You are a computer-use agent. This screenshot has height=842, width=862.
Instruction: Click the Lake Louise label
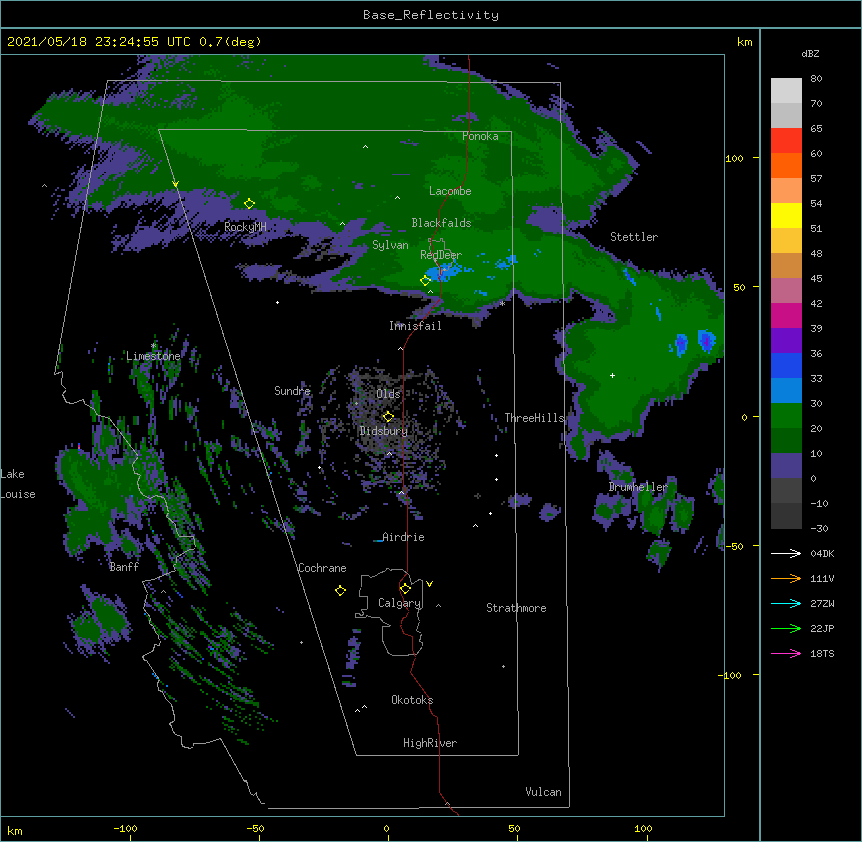(x=18, y=484)
